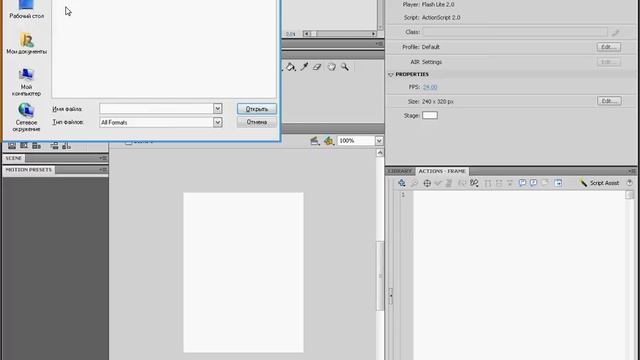Click the Check syntax checkmark icon
This screenshot has width=640, height=360.
tap(438, 183)
